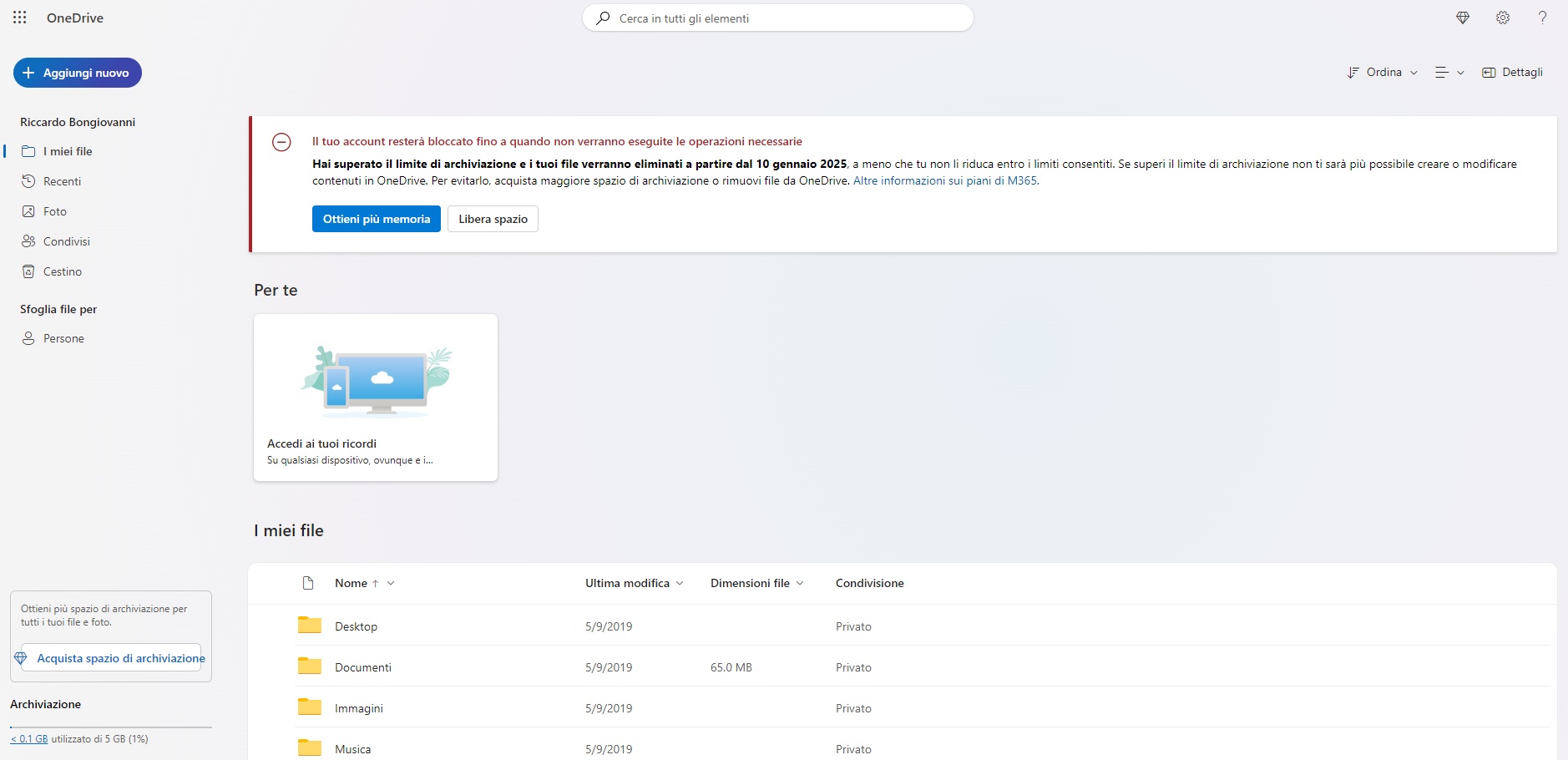Click the 65.0 MB size cell
1568x760 pixels.
[x=731, y=667]
